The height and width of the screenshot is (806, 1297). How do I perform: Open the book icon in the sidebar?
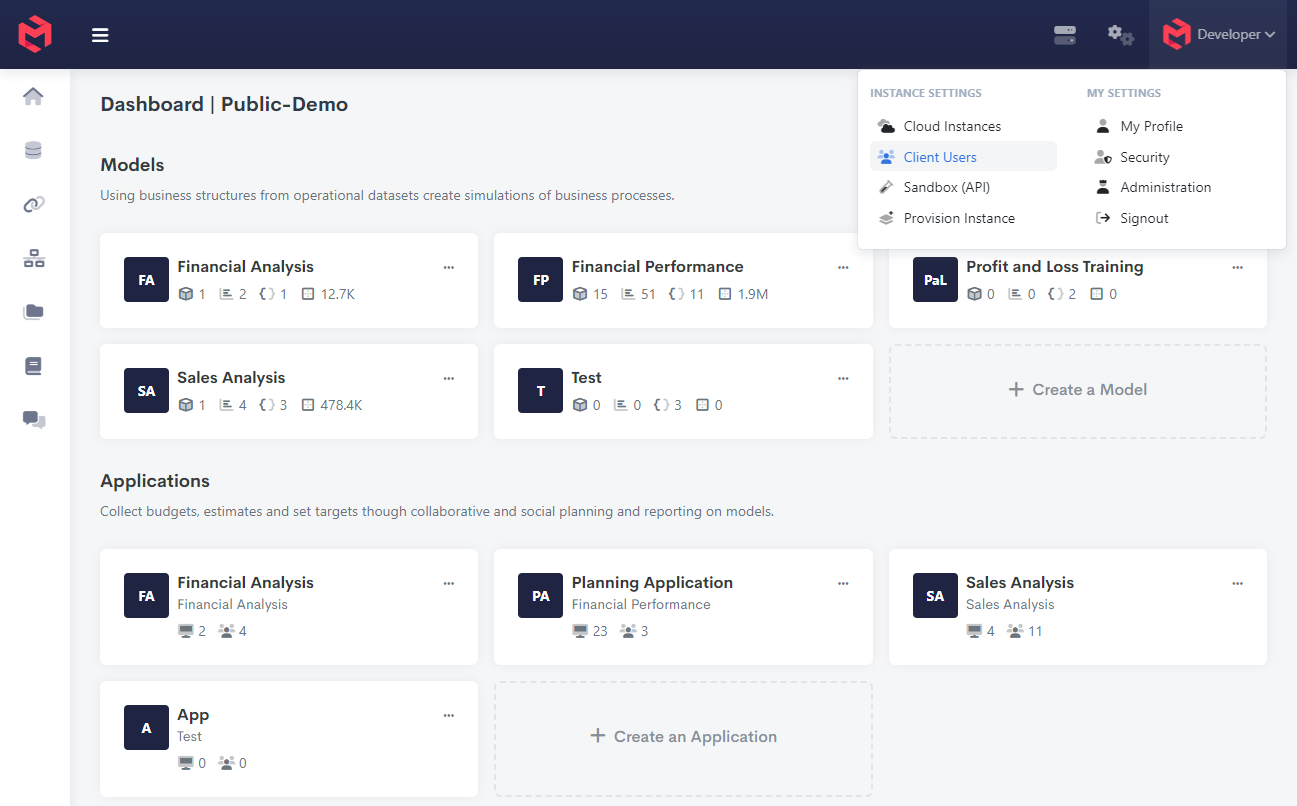click(x=33, y=366)
